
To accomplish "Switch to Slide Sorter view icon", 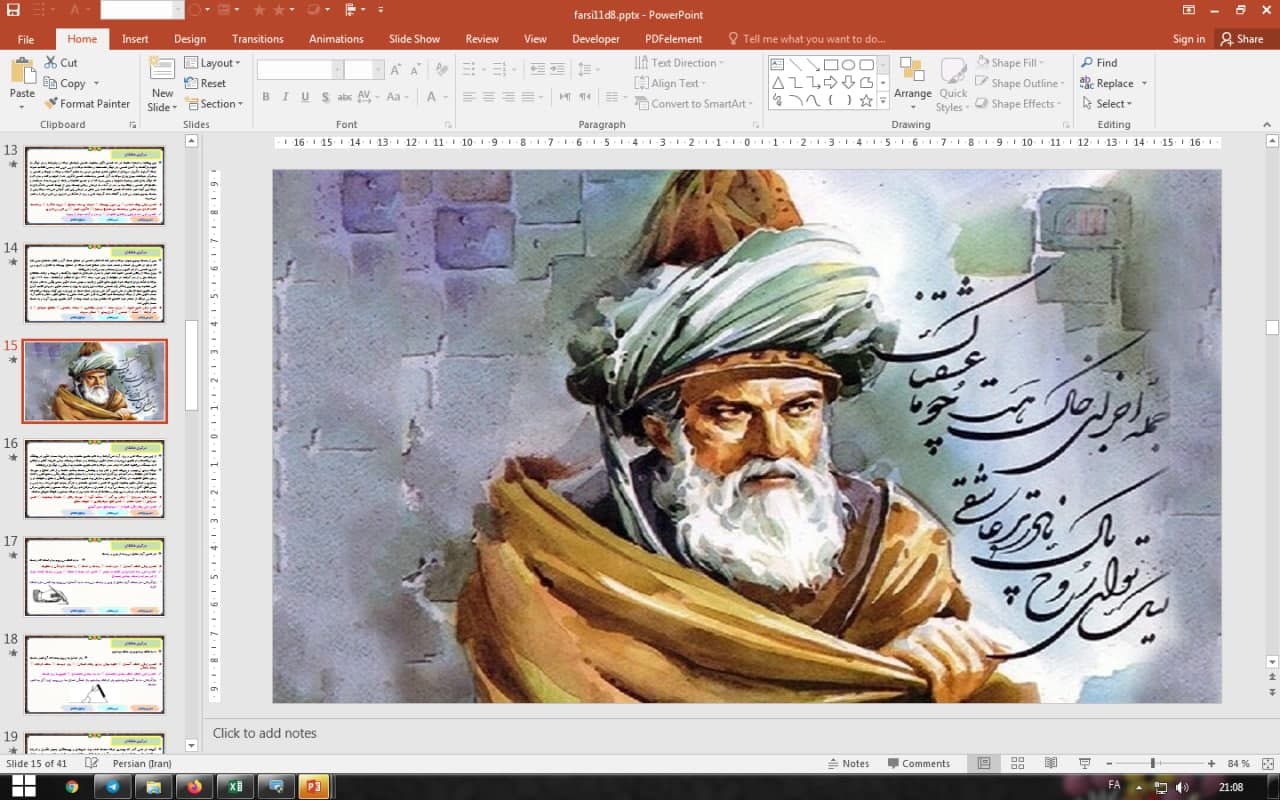I will [x=1017, y=763].
